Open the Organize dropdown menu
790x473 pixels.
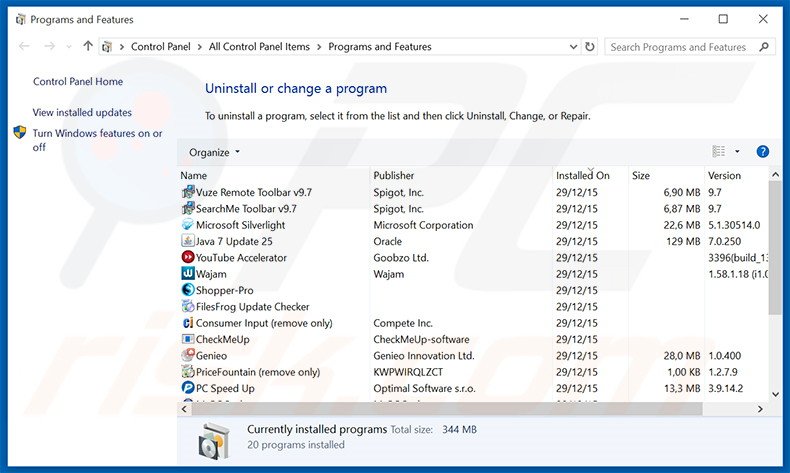tap(214, 152)
